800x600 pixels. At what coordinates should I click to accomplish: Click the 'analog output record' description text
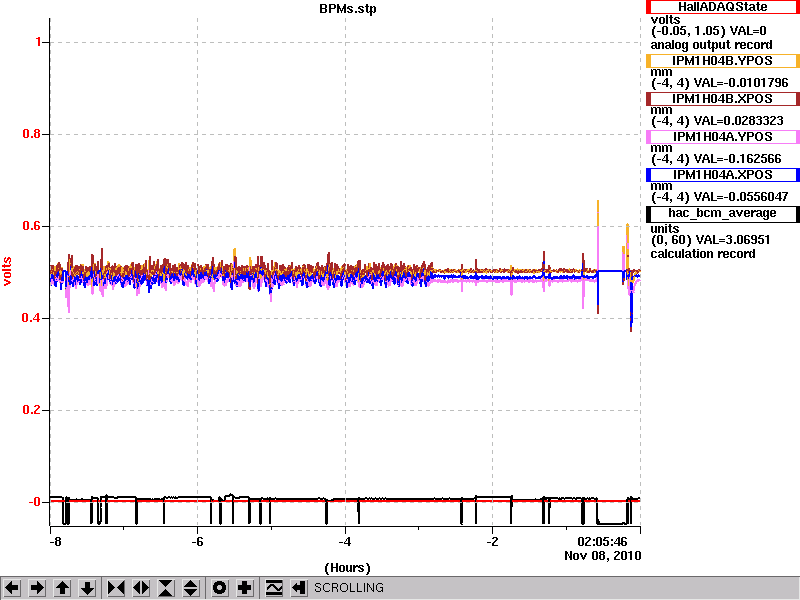click(711, 45)
